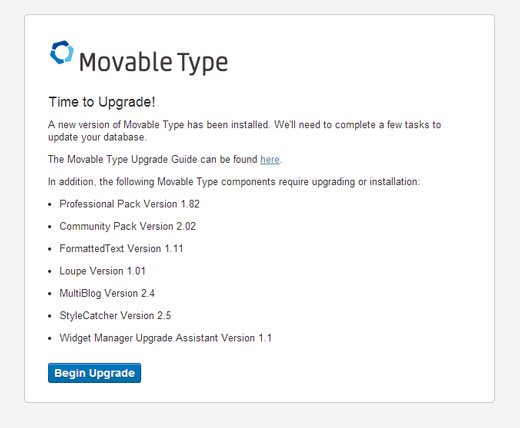Viewport: 520px width, 428px height.
Task: Click the bullet beside FormattedText
Action: point(50,249)
